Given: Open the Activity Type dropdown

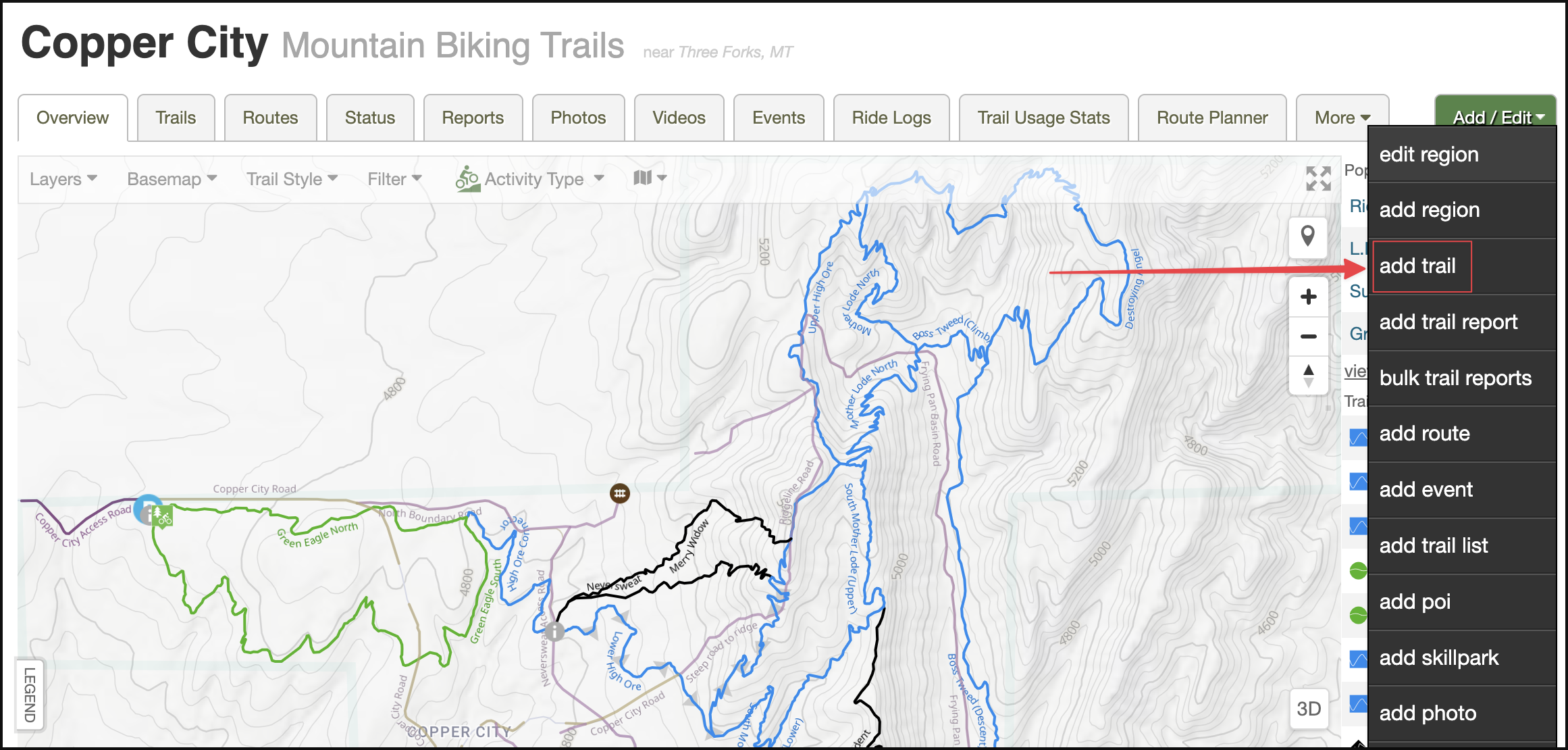Looking at the screenshot, I should tap(530, 179).
